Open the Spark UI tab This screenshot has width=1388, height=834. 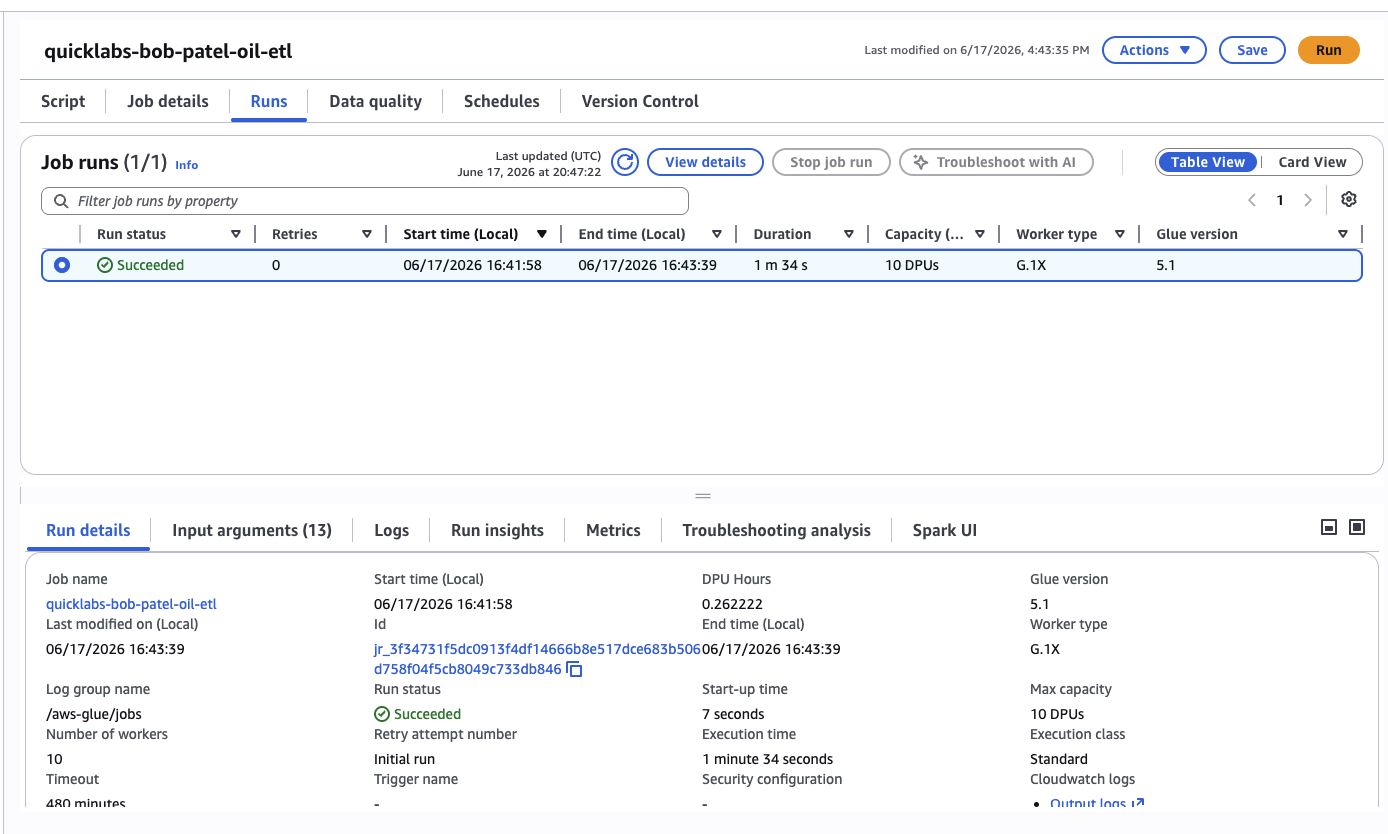(x=945, y=530)
